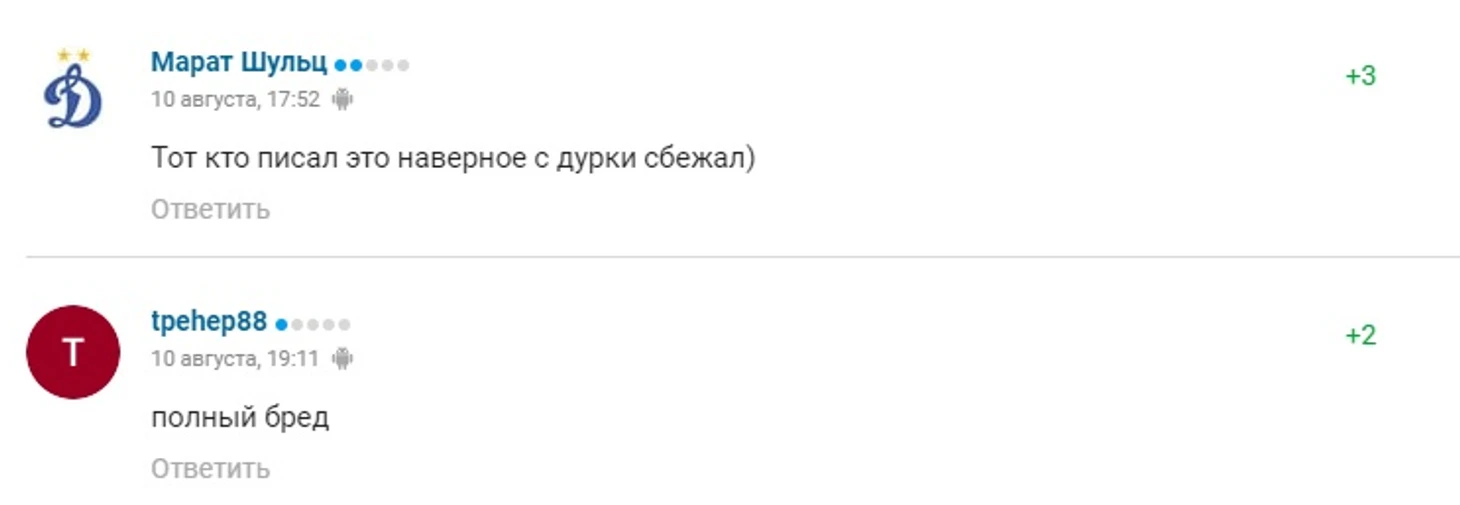Reply via Ответить under Марат Шульц's comment
The image size is (1460, 505).
pyautogui.click(x=210, y=209)
